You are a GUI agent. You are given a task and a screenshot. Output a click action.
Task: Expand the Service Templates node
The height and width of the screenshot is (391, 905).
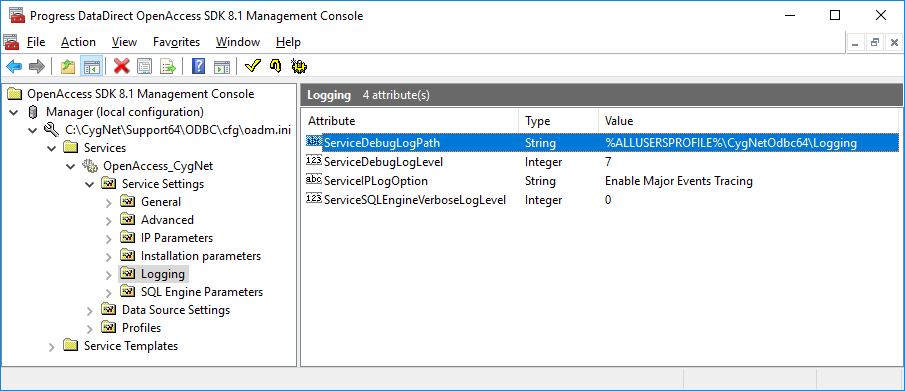click(51, 347)
